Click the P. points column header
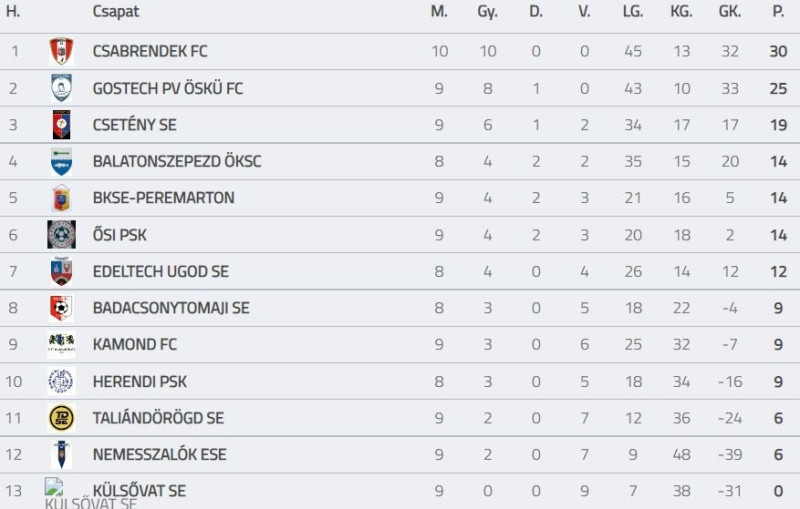Screen dimensions: 800x509 778,12
